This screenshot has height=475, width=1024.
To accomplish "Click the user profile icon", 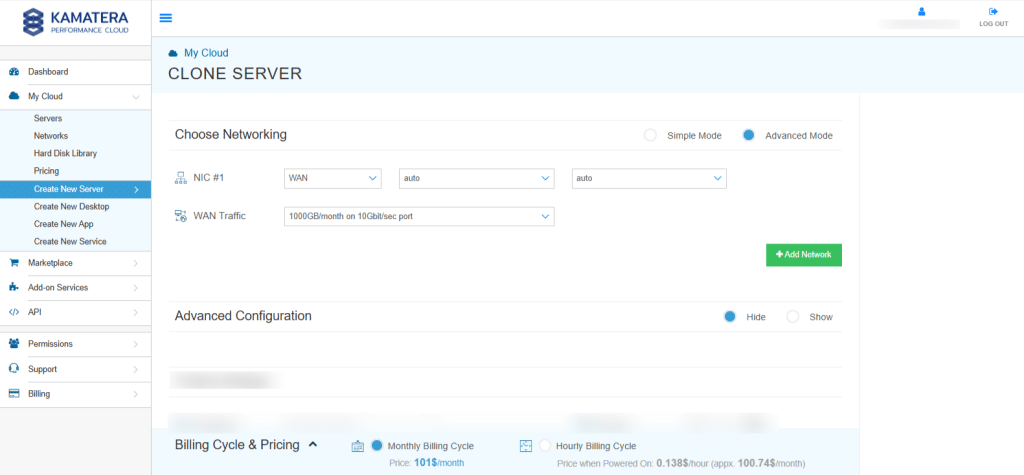I will (x=922, y=12).
